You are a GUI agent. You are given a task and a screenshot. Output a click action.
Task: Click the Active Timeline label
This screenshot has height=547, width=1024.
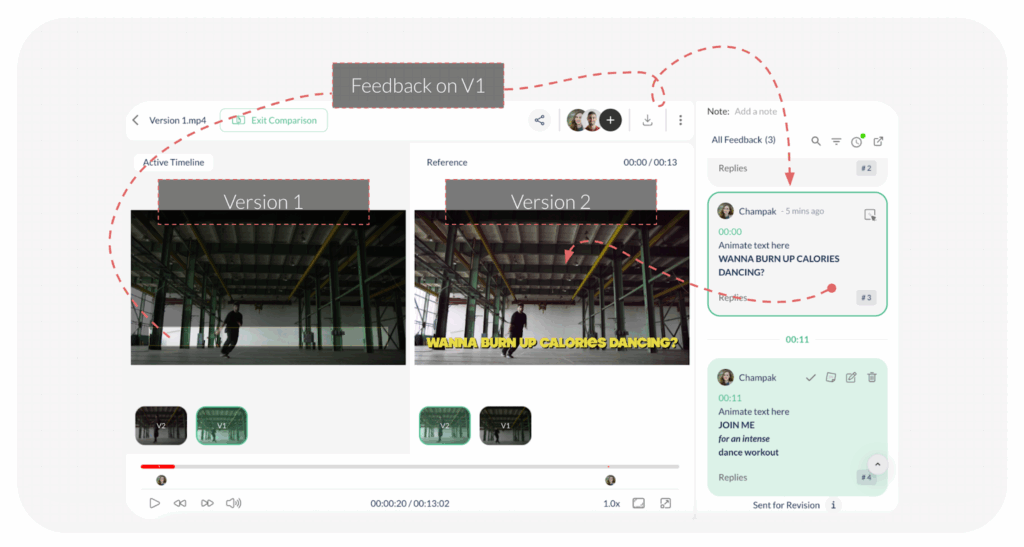pyautogui.click(x=174, y=163)
